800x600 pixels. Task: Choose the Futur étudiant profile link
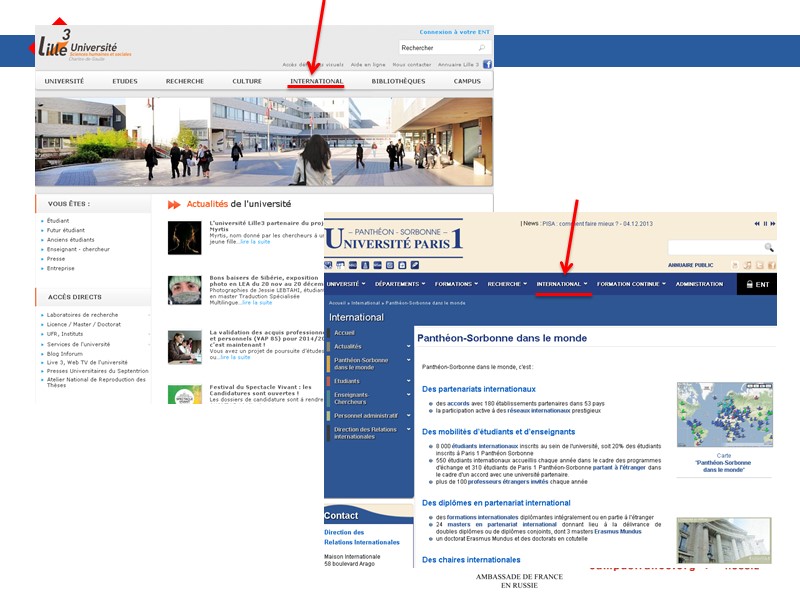pyautogui.click(x=66, y=230)
